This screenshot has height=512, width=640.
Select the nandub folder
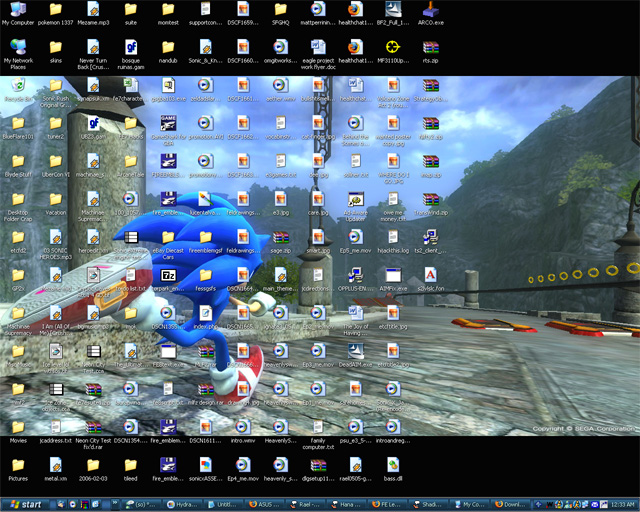coord(168,51)
